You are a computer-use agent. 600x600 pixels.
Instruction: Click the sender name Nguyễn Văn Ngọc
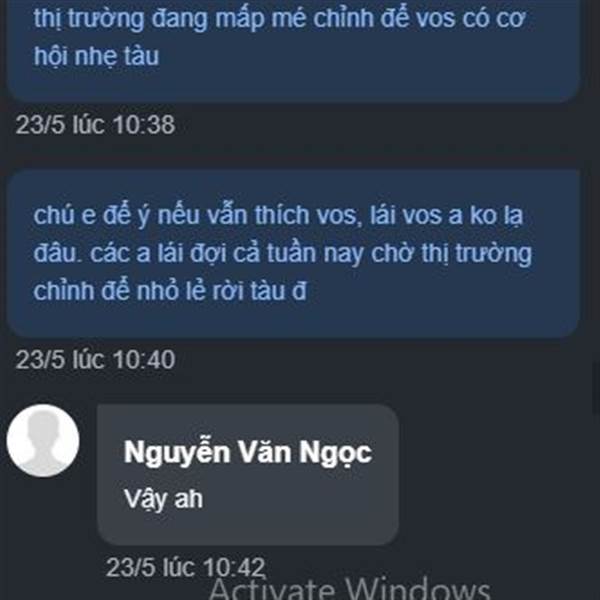pos(248,453)
